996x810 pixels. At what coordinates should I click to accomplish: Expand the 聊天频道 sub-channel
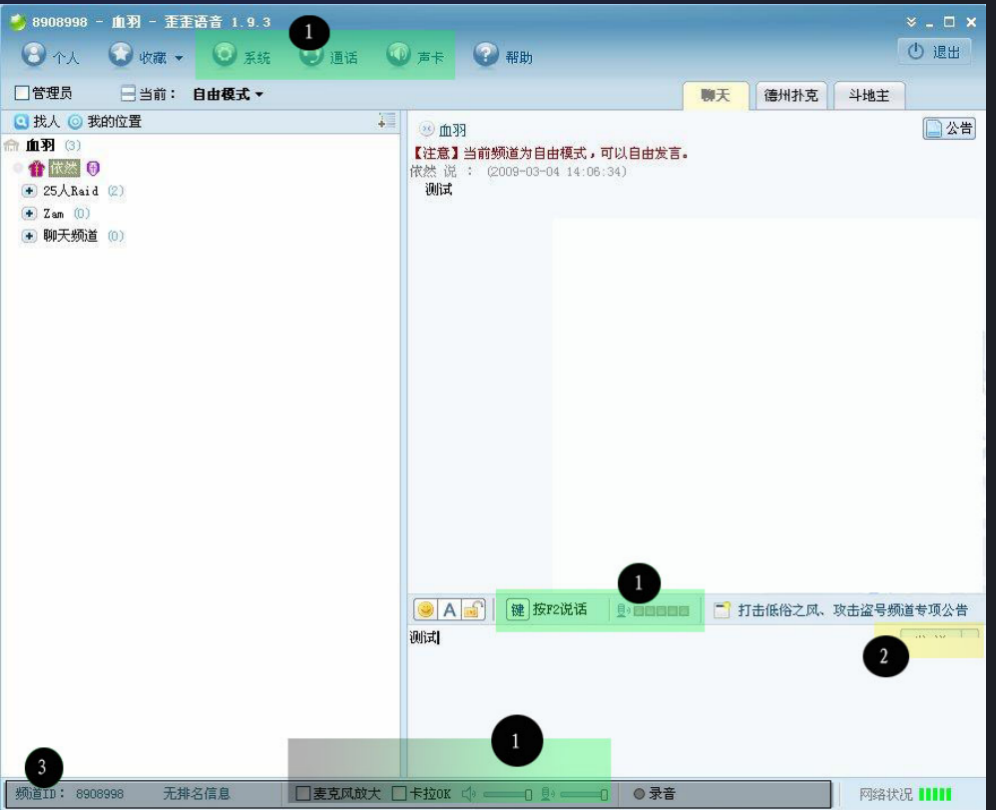tap(29, 236)
